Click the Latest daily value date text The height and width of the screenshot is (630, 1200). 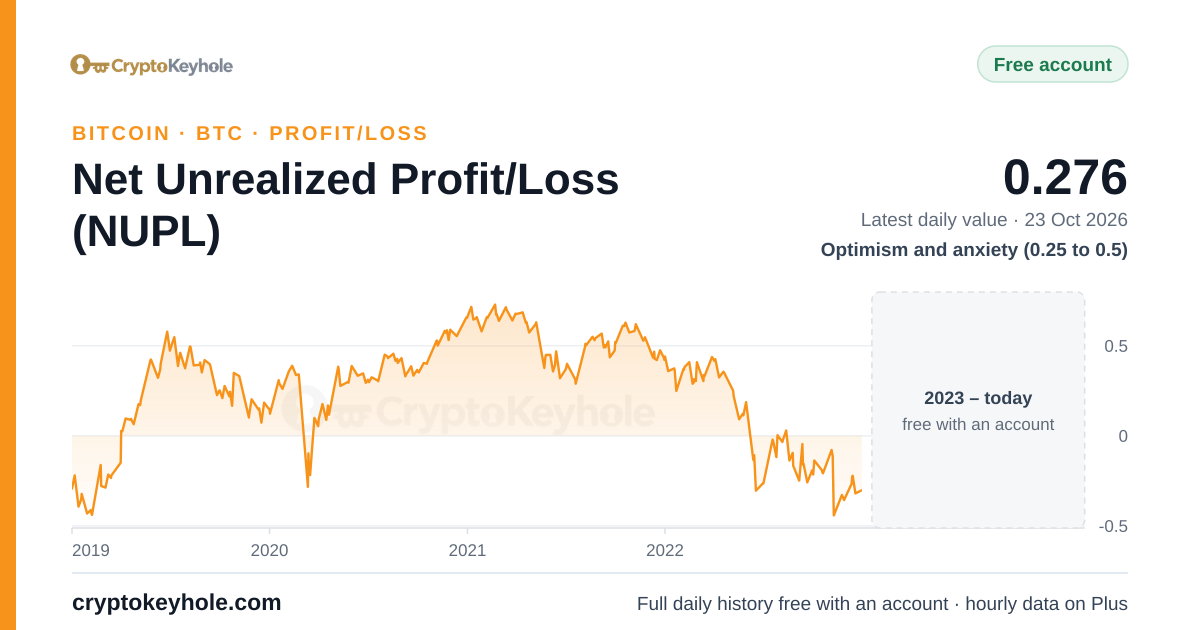994,220
